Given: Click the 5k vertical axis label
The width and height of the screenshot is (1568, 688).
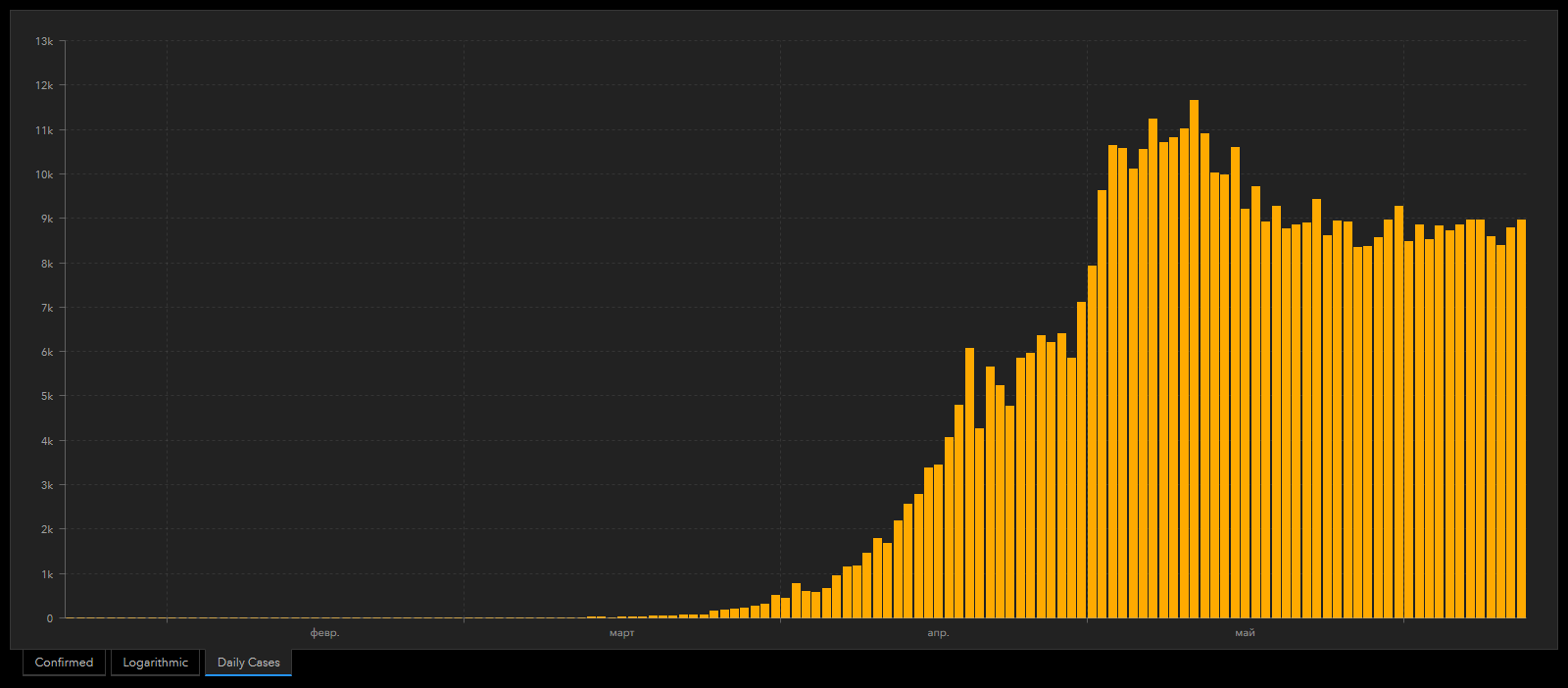Looking at the screenshot, I should click(46, 397).
